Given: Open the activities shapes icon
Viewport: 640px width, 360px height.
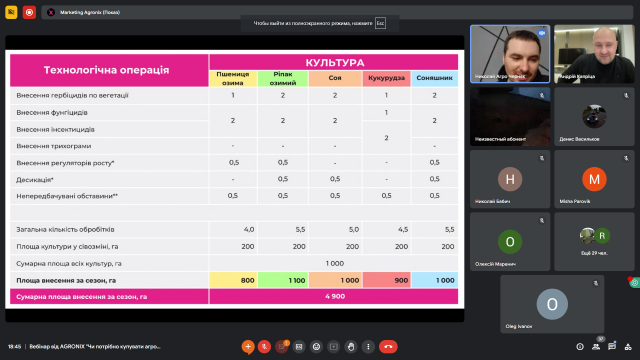Looking at the screenshot, I should [x=628, y=347].
